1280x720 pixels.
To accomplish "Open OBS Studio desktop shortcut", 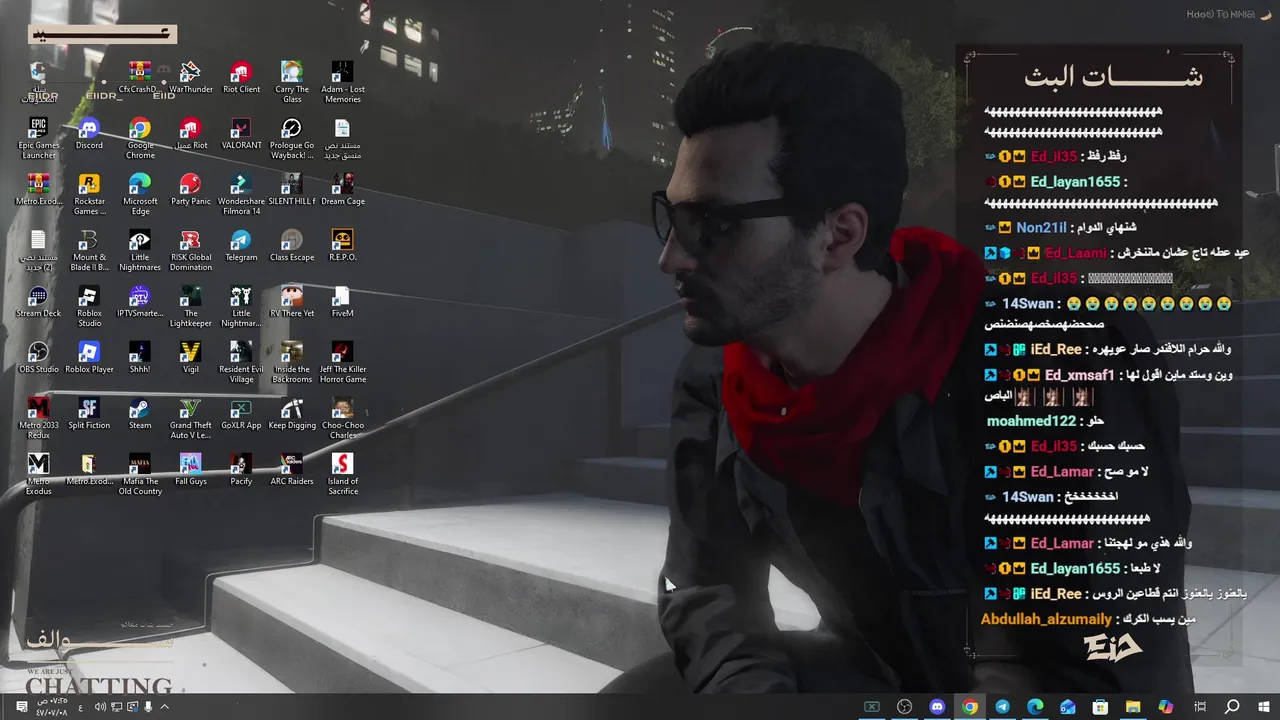I will pyautogui.click(x=38, y=358).
